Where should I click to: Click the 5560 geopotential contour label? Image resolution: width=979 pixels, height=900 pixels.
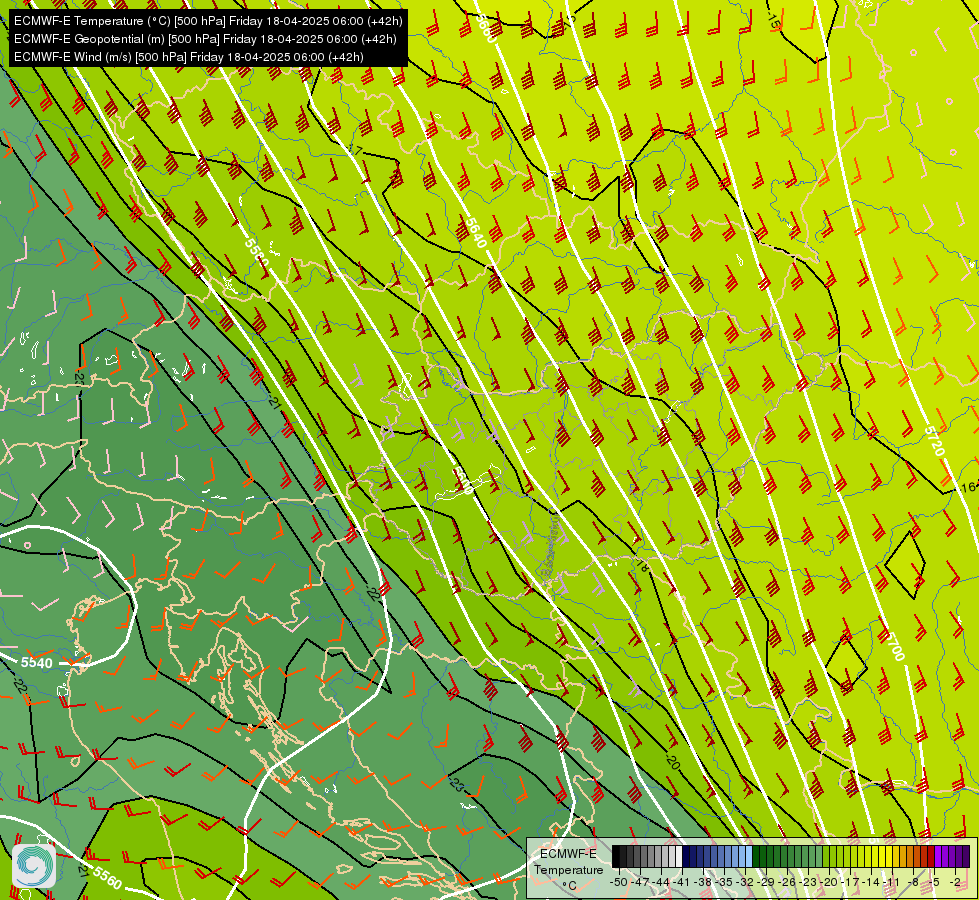pos(107,877)
